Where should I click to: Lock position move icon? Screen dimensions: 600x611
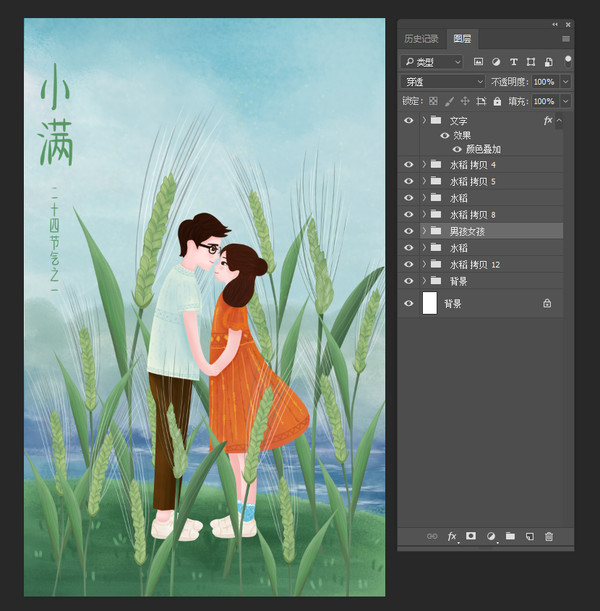coord(465,101)
